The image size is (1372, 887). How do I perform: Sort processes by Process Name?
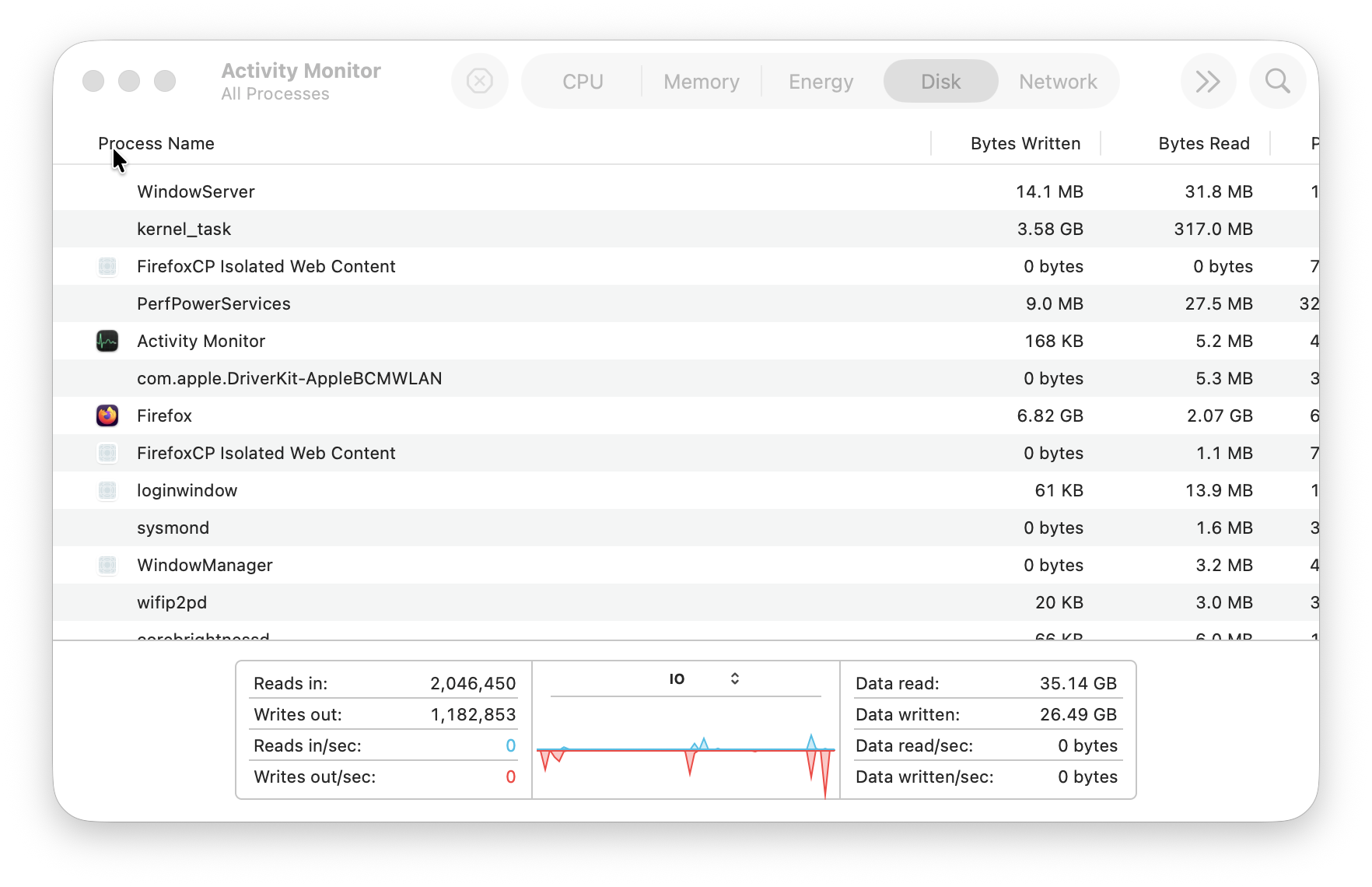(x=156, y=143)
